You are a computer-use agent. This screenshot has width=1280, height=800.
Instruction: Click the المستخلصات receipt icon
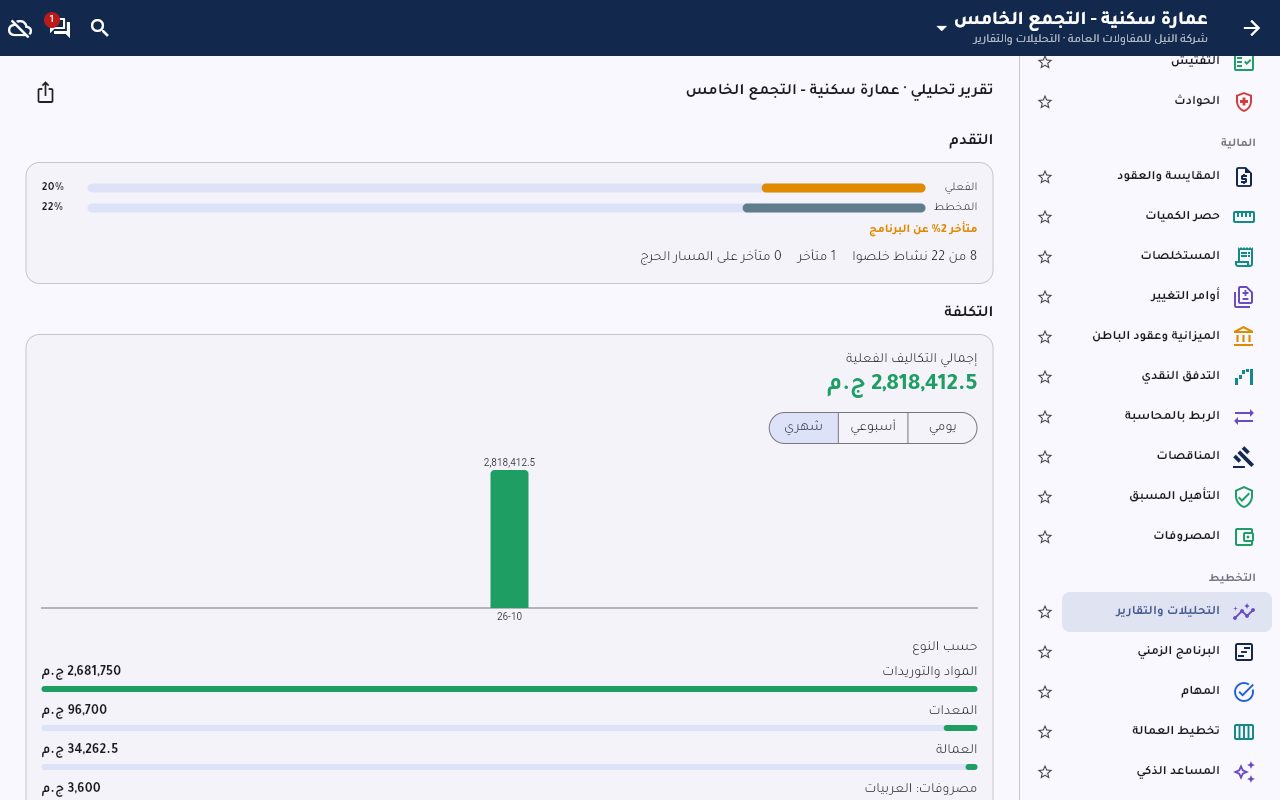[x=1243, y=256]
